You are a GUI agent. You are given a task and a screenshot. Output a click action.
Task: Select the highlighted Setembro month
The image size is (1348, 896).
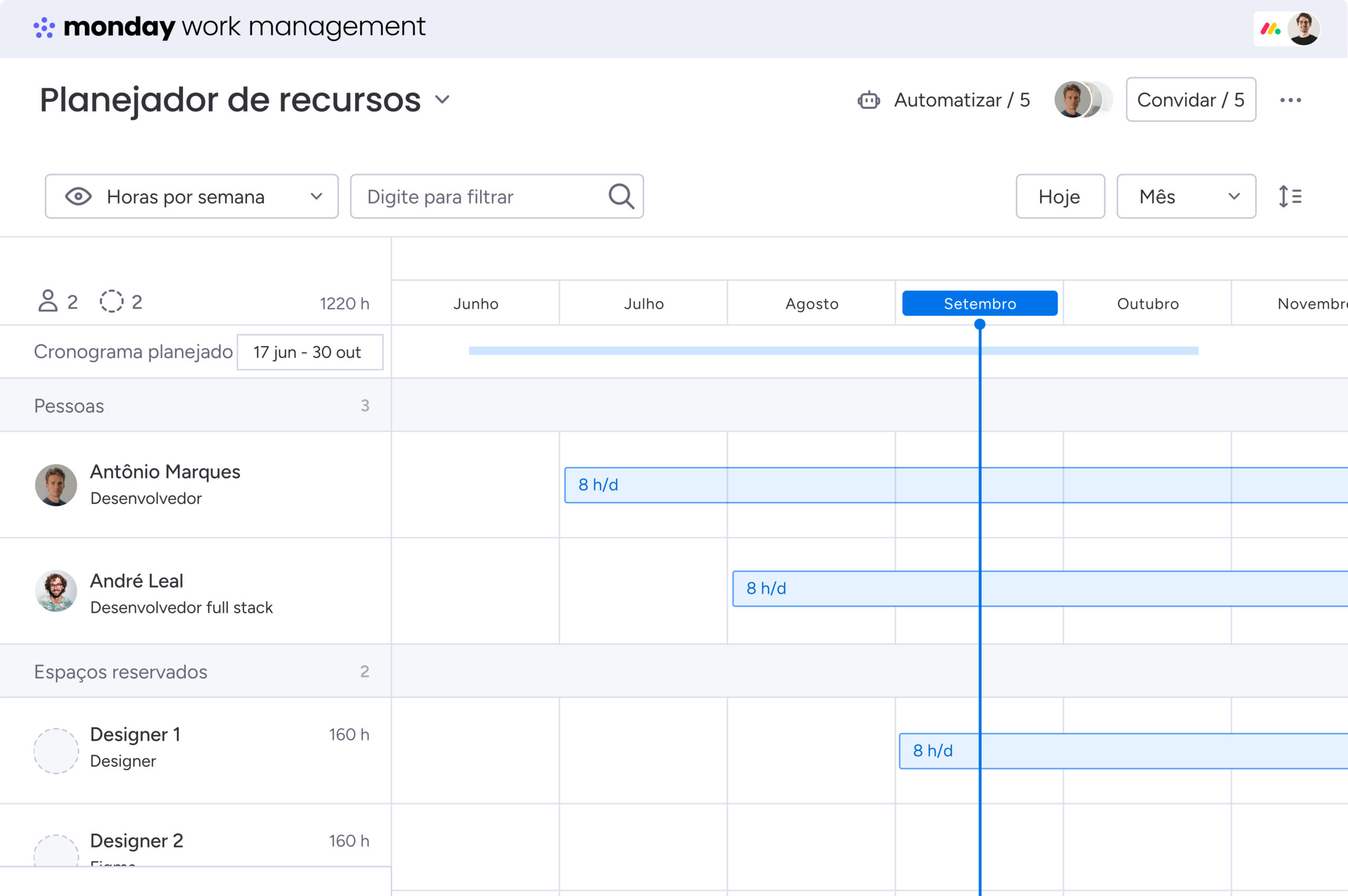(980, 303)
